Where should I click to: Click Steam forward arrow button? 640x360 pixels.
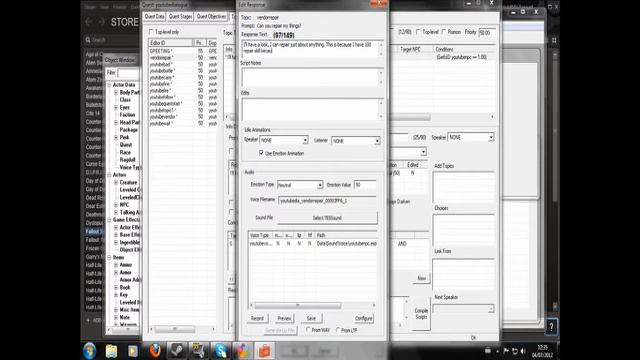(x=102, y=22)
